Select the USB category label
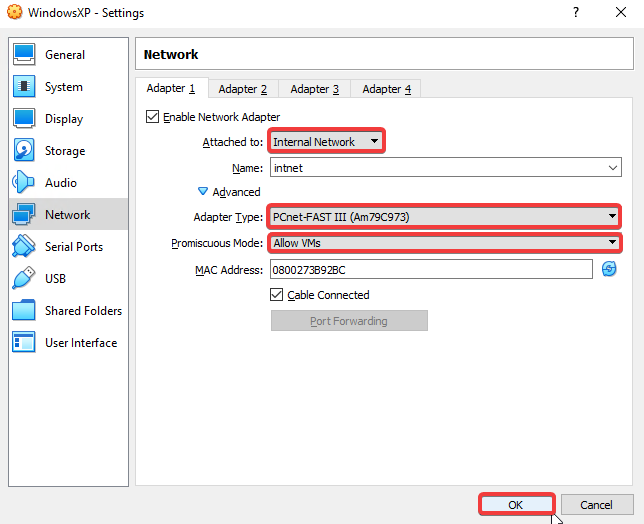The image size is (644, 524). 55,278
